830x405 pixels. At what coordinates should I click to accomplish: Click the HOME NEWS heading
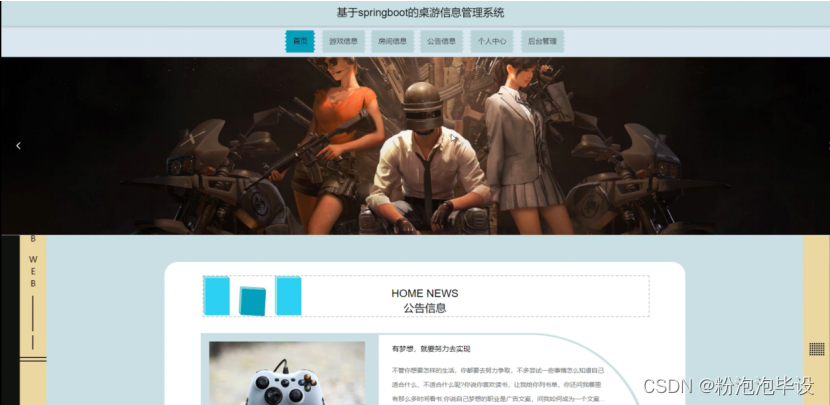pyautogui.click(x=425, y=293)
